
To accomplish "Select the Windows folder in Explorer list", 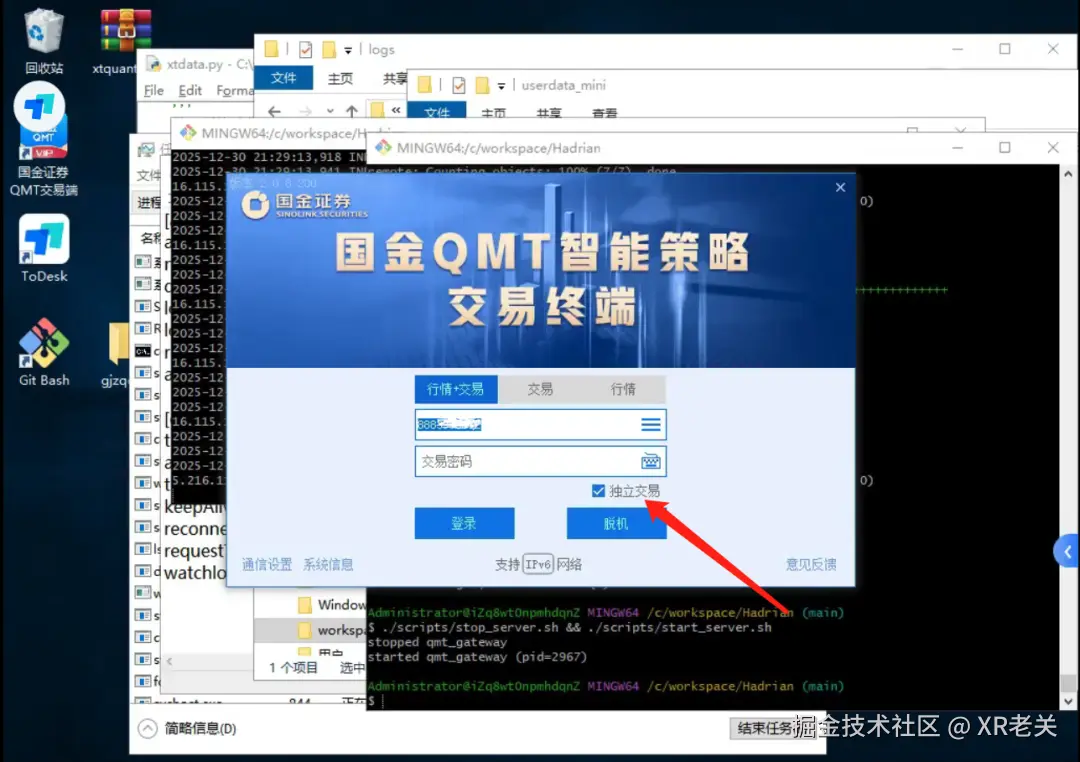I will (332, 605).
